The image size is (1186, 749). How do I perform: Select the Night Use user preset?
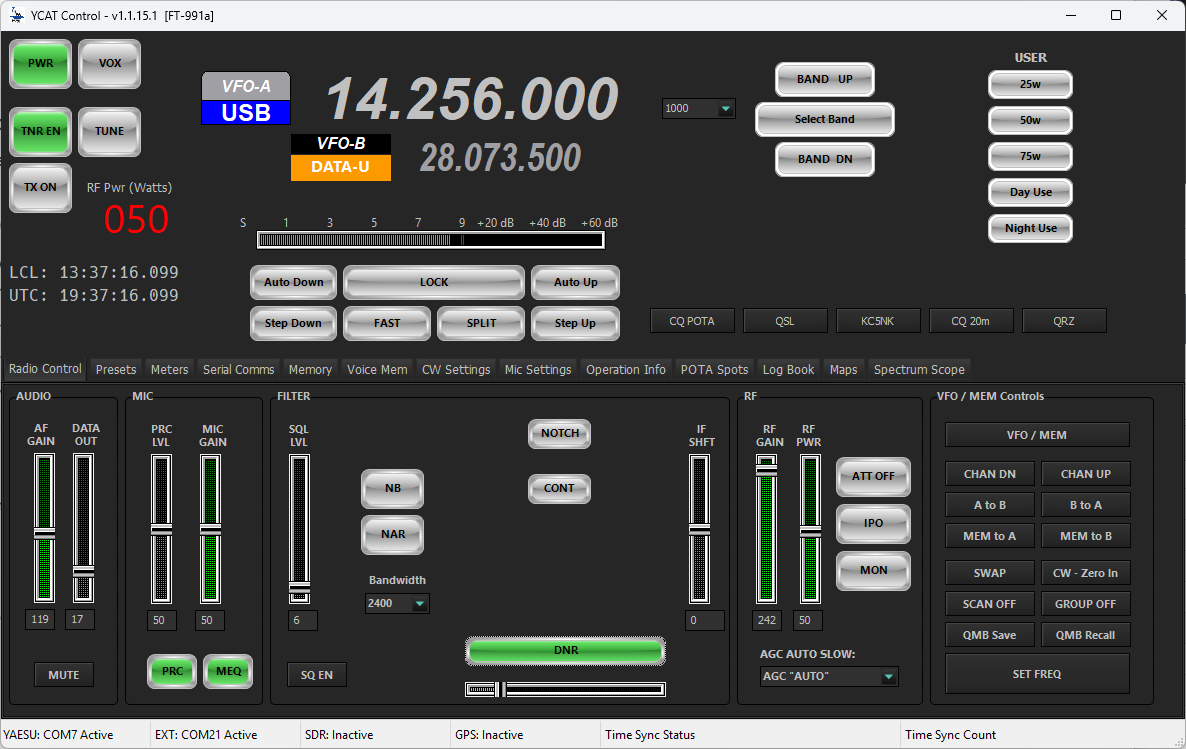click(1030, 228)
